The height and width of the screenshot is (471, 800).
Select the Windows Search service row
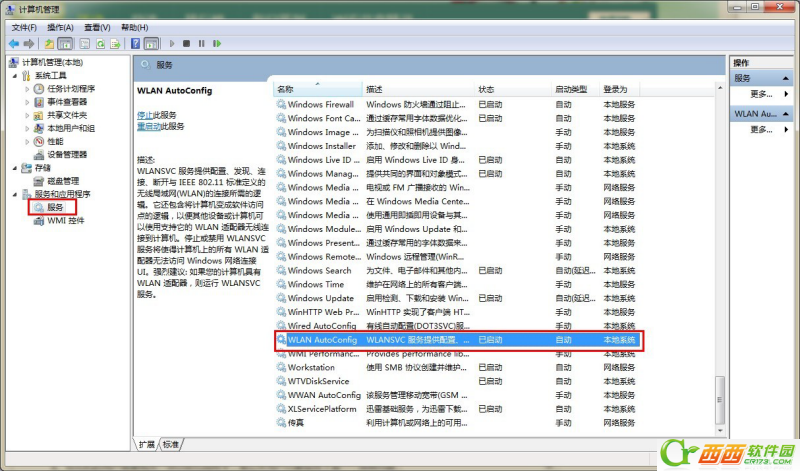pos(457,270)
